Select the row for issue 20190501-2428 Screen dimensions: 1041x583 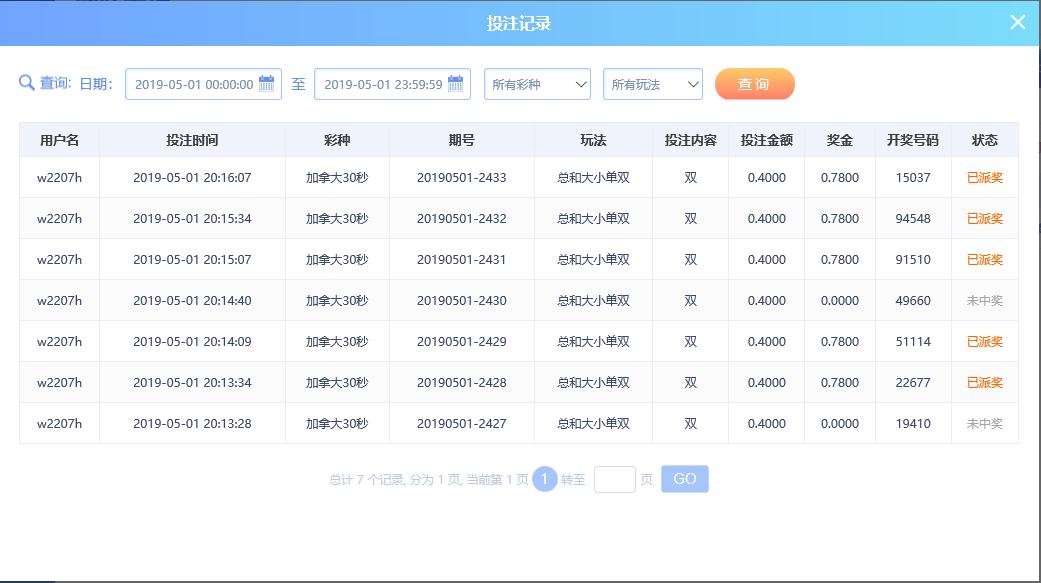pyautogui.click(x=519, y=382)
